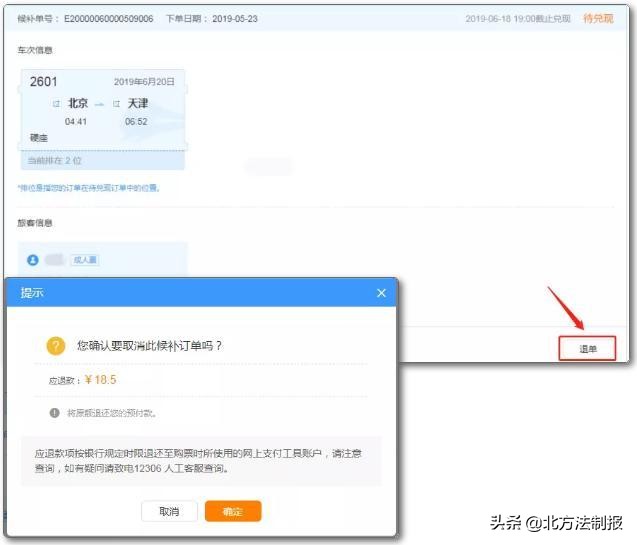
Task: Click the blue queue position note text
Action: [89, 188]
